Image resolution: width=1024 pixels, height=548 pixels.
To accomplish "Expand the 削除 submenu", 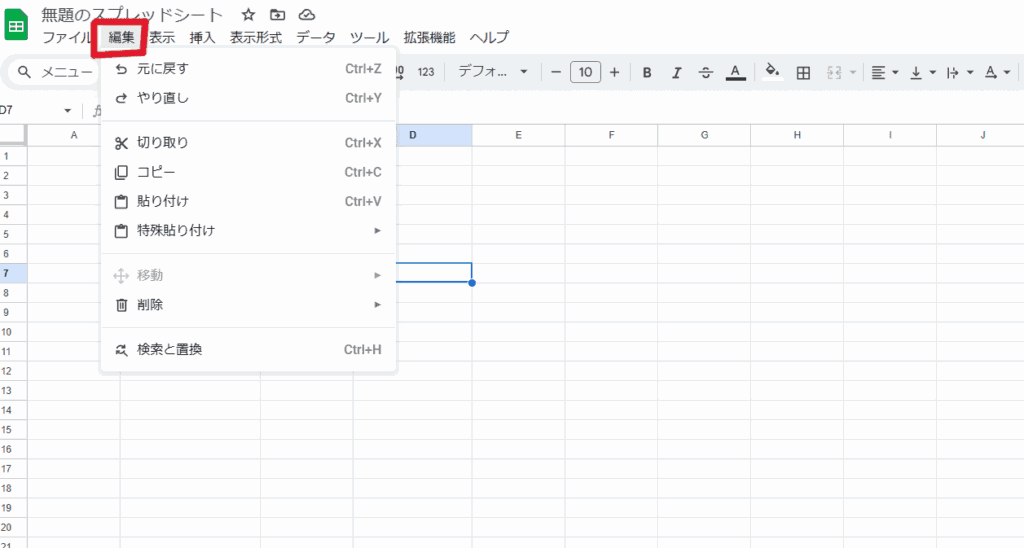I will [x=249, y=304].
